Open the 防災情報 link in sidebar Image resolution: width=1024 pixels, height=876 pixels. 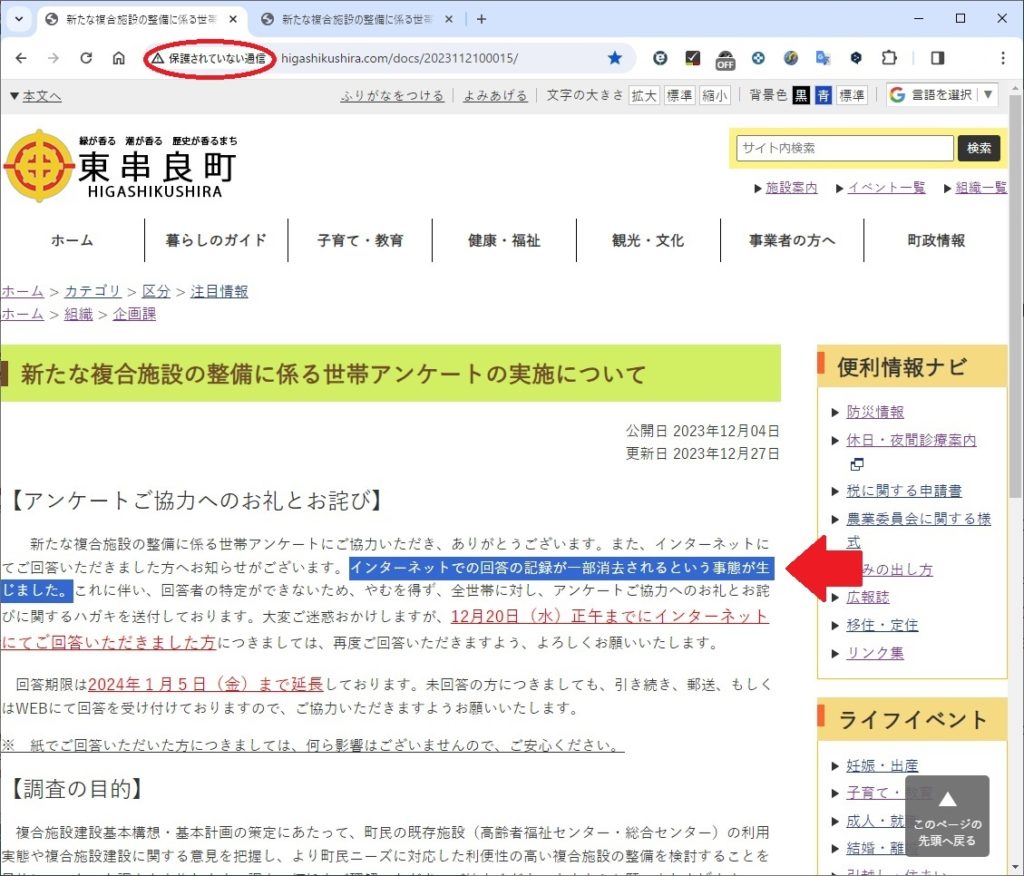pyautogui.click(x=875, y=412)
